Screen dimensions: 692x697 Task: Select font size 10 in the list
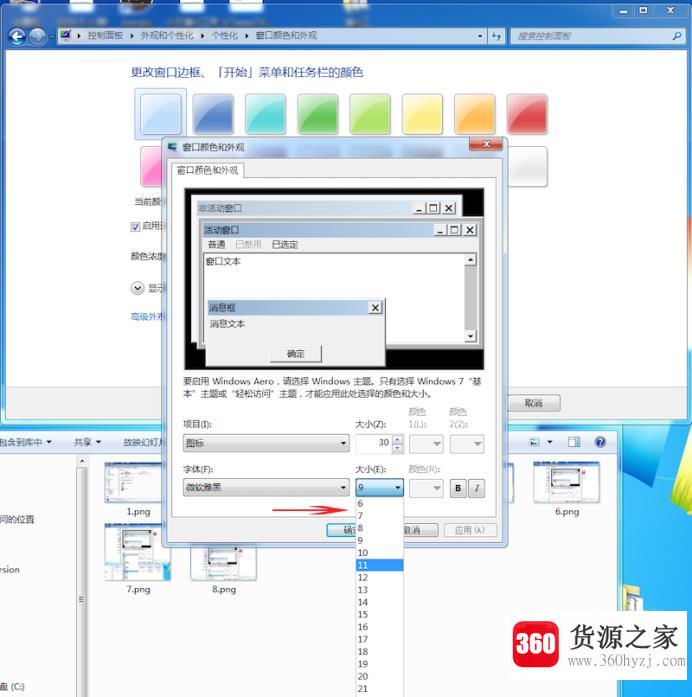coord(379,553)
